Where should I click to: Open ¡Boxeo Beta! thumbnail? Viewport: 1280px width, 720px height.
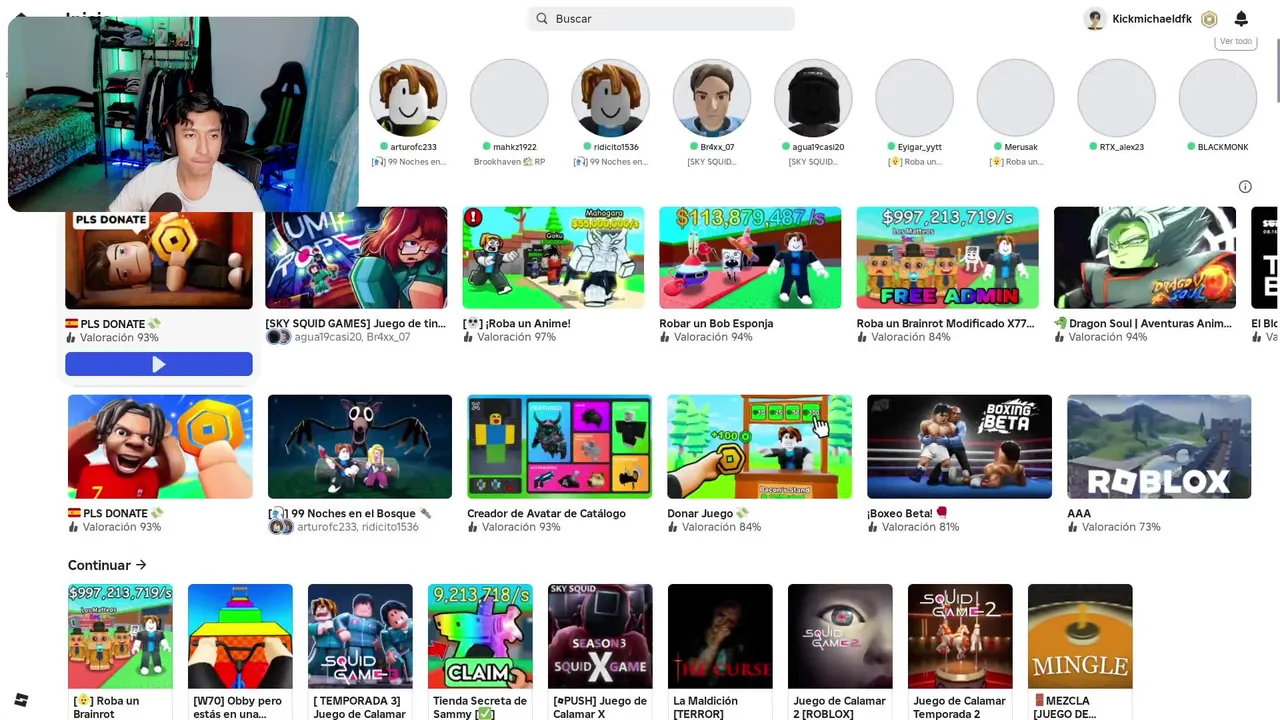click(x=959, y=446)
